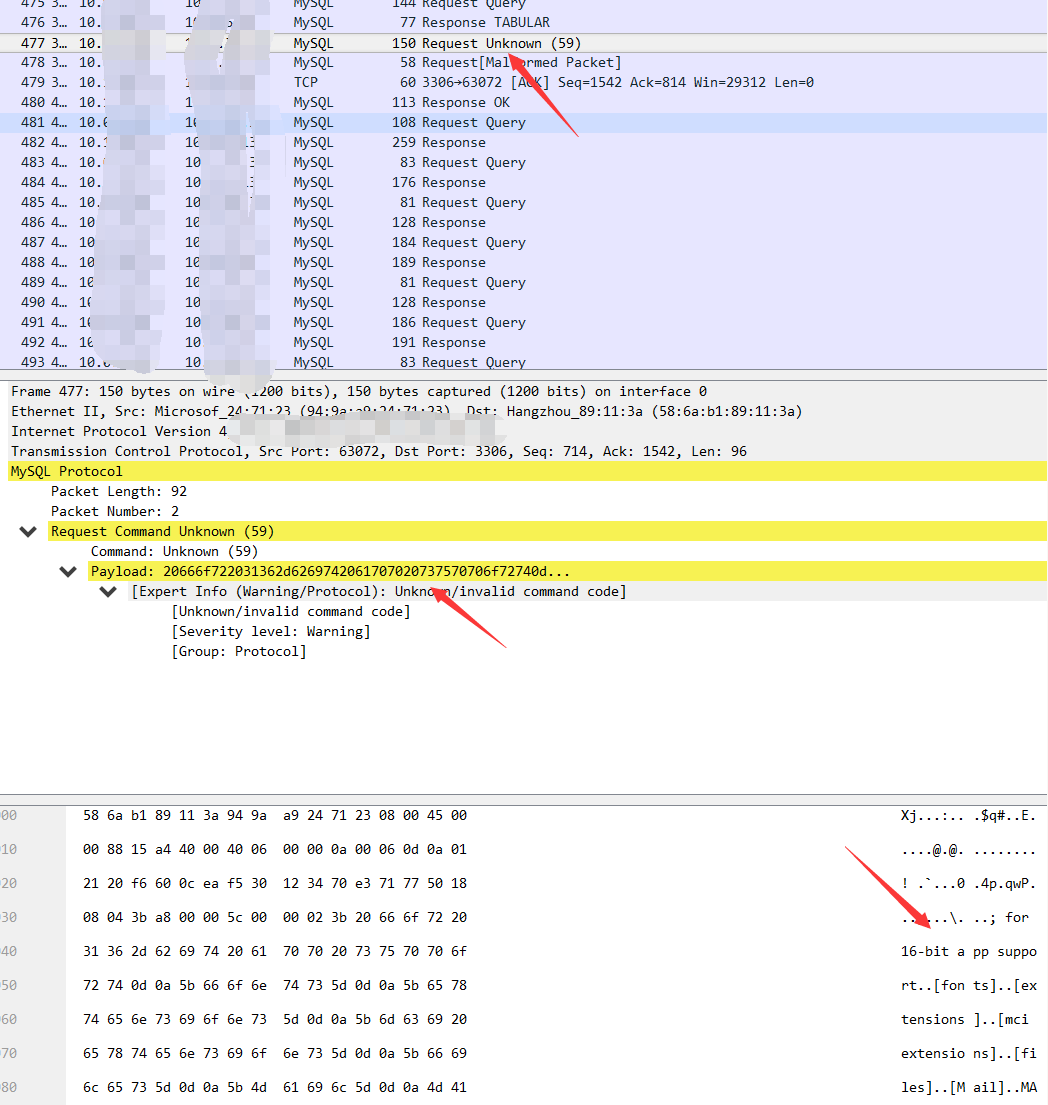Click the Internet Protocol Version 4 line
This screenshot has width=1048, height=1105.
119,431
